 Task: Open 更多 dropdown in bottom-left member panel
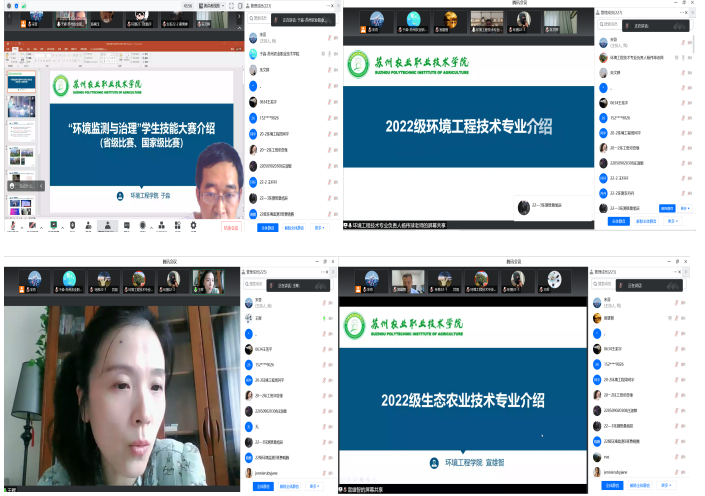click(x=314, y=486)
